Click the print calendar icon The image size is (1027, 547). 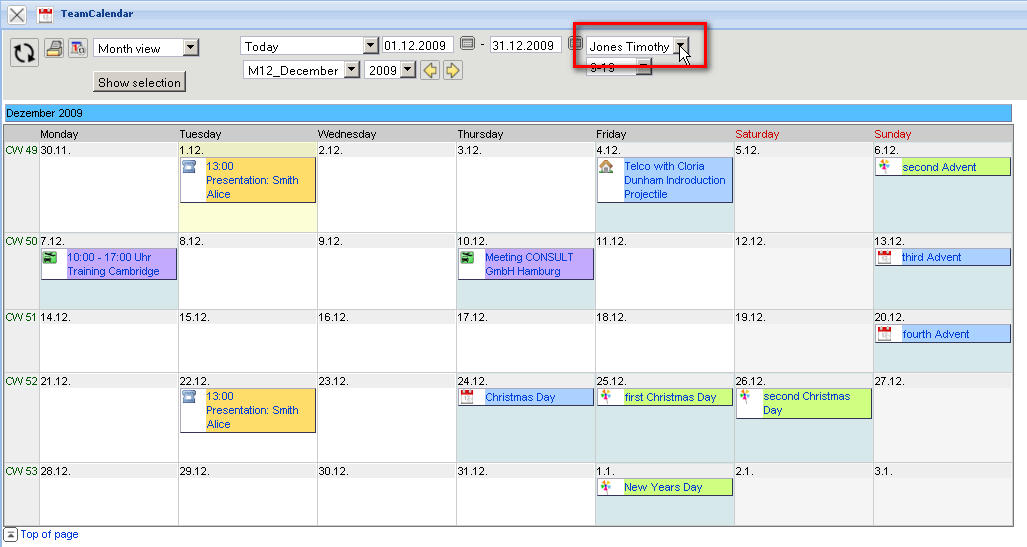click(x=54, y=48)
